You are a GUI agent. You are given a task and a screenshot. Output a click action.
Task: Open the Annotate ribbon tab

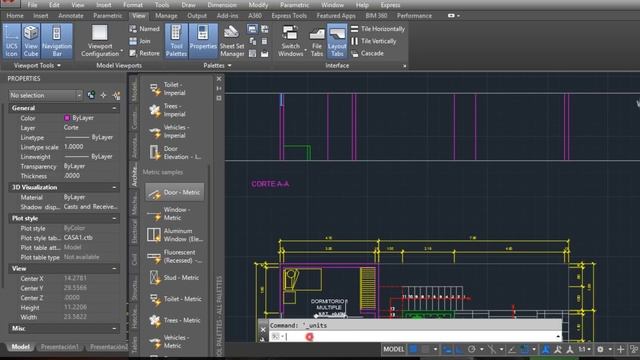pos(71,16)
